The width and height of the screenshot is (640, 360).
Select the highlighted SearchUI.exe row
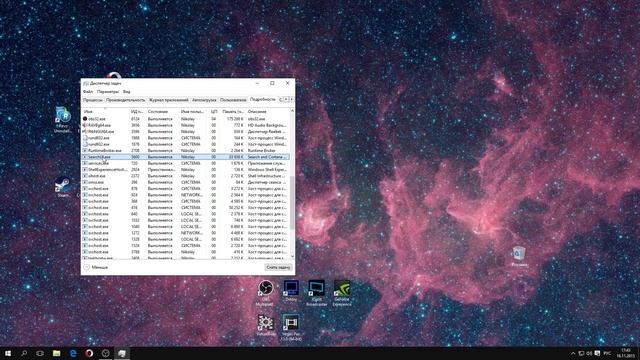186,157
